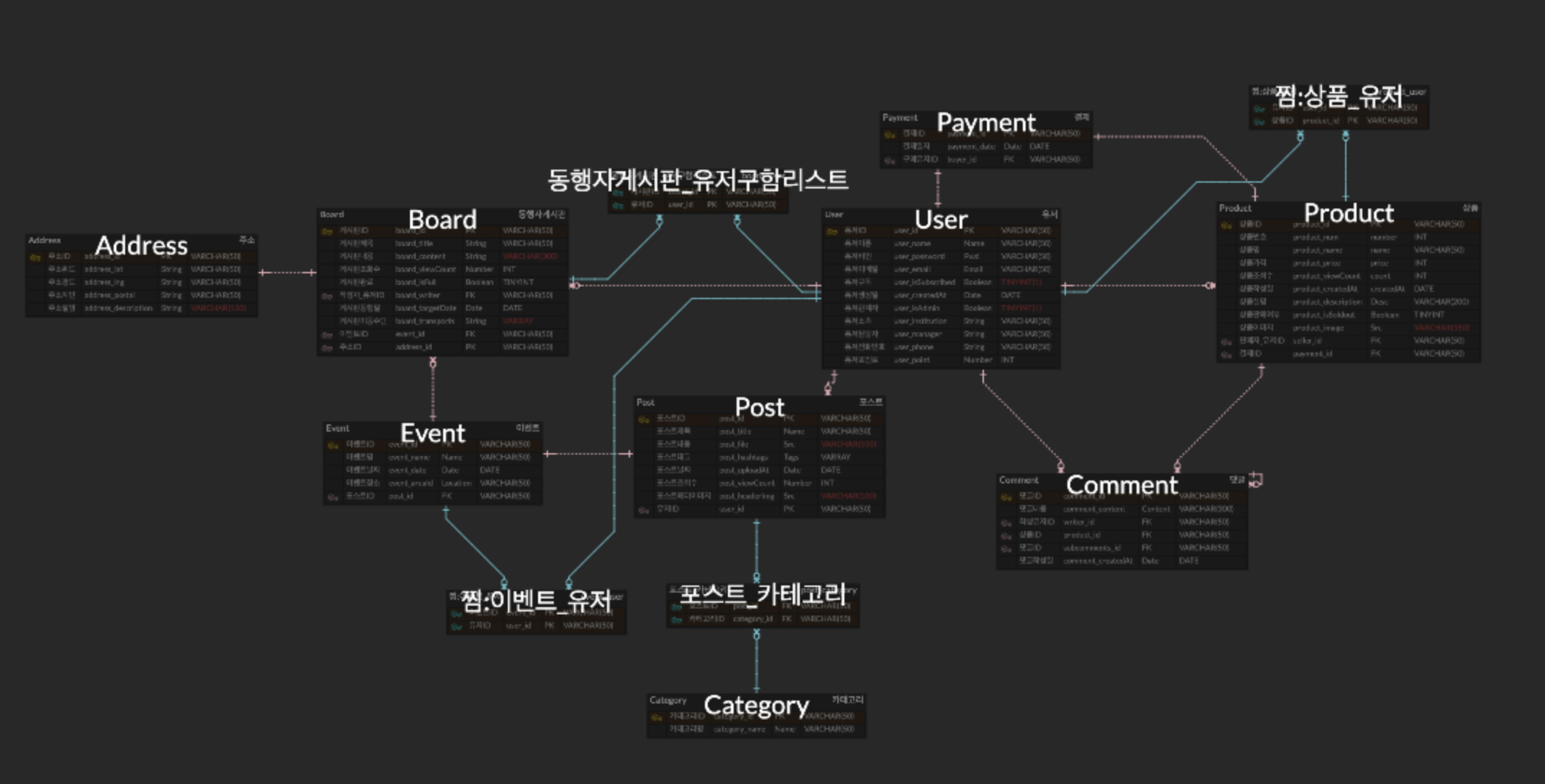Image resolution: width=1545 pixels, height=784 pixels.
Task: Click the Board table title
Action: (x=442, y=220)
